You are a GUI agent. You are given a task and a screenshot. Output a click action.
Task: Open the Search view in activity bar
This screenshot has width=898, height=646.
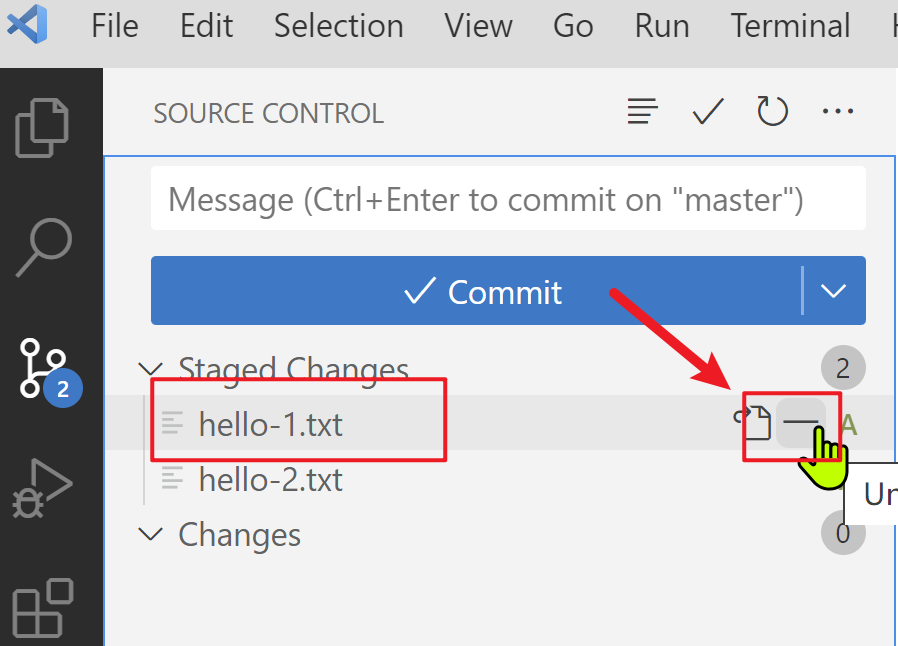coord(44,247)
